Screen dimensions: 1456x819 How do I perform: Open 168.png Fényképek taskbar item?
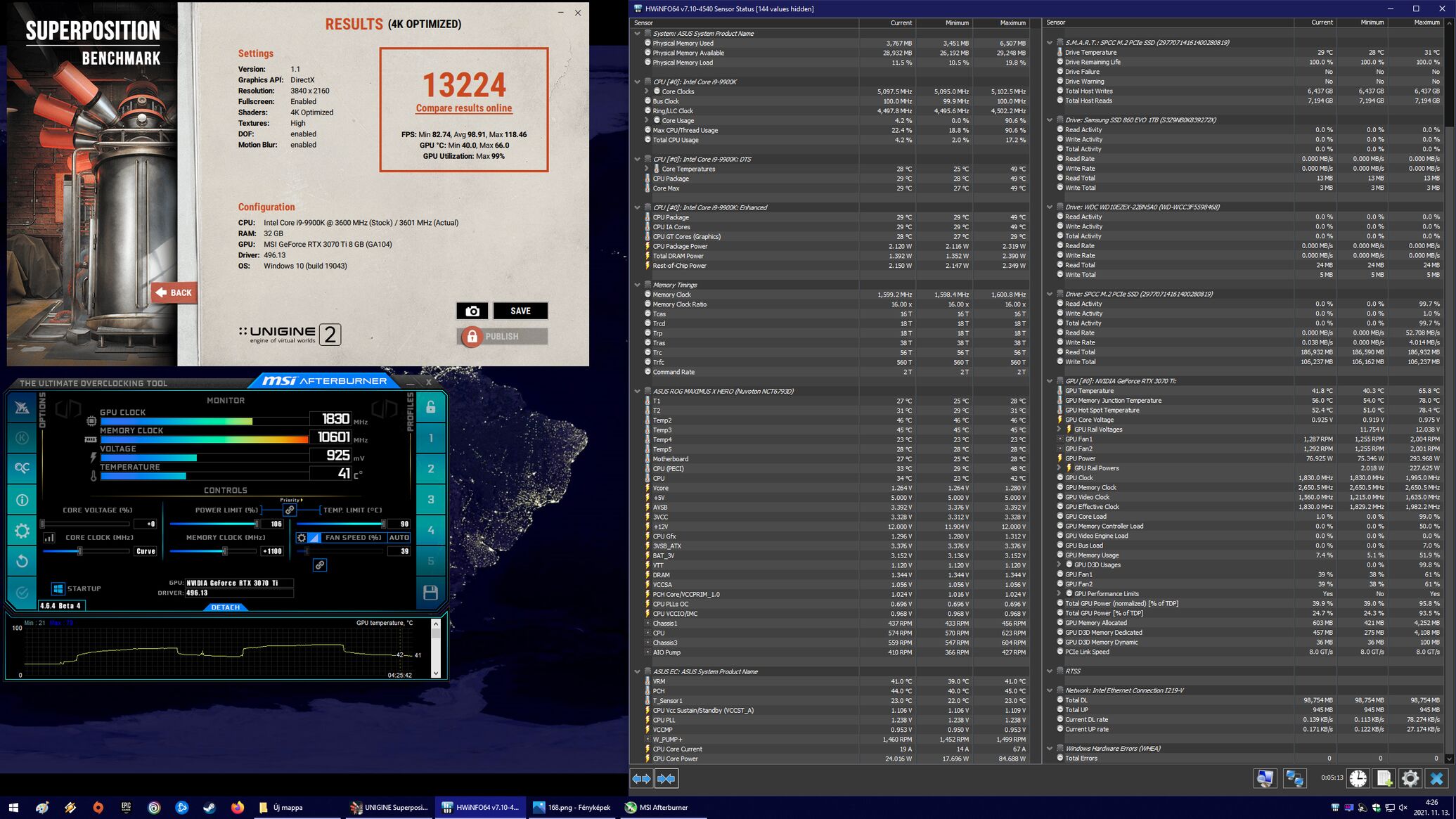click(572, 807)
